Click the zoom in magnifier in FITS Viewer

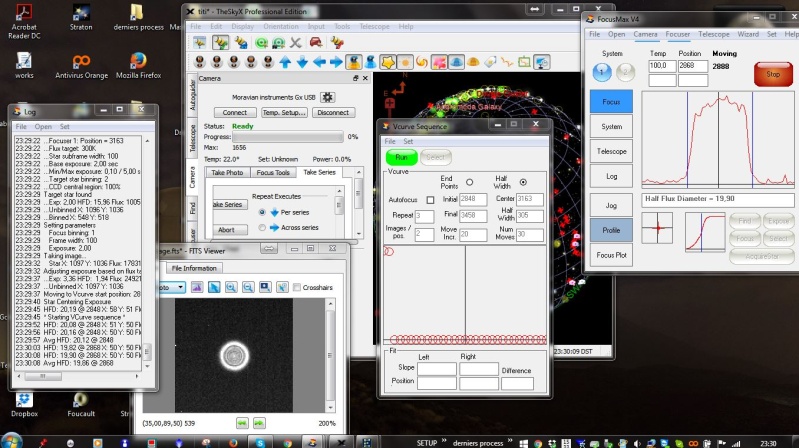tap(229, 287)
